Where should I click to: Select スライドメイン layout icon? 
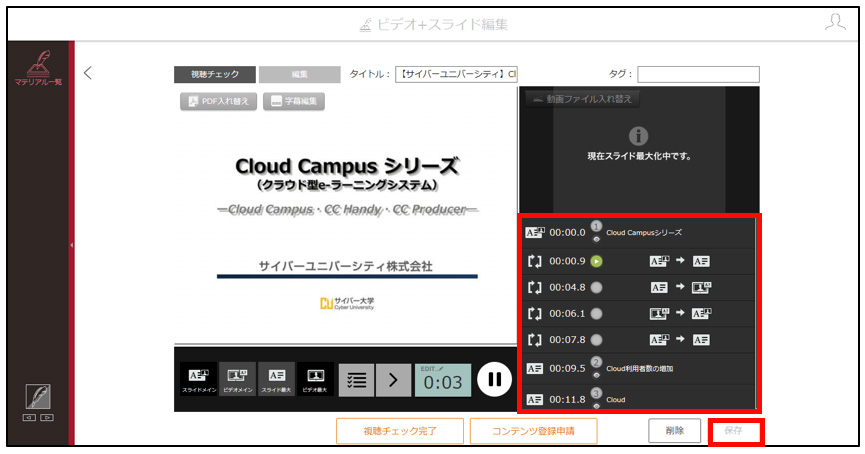click(199, 380)
